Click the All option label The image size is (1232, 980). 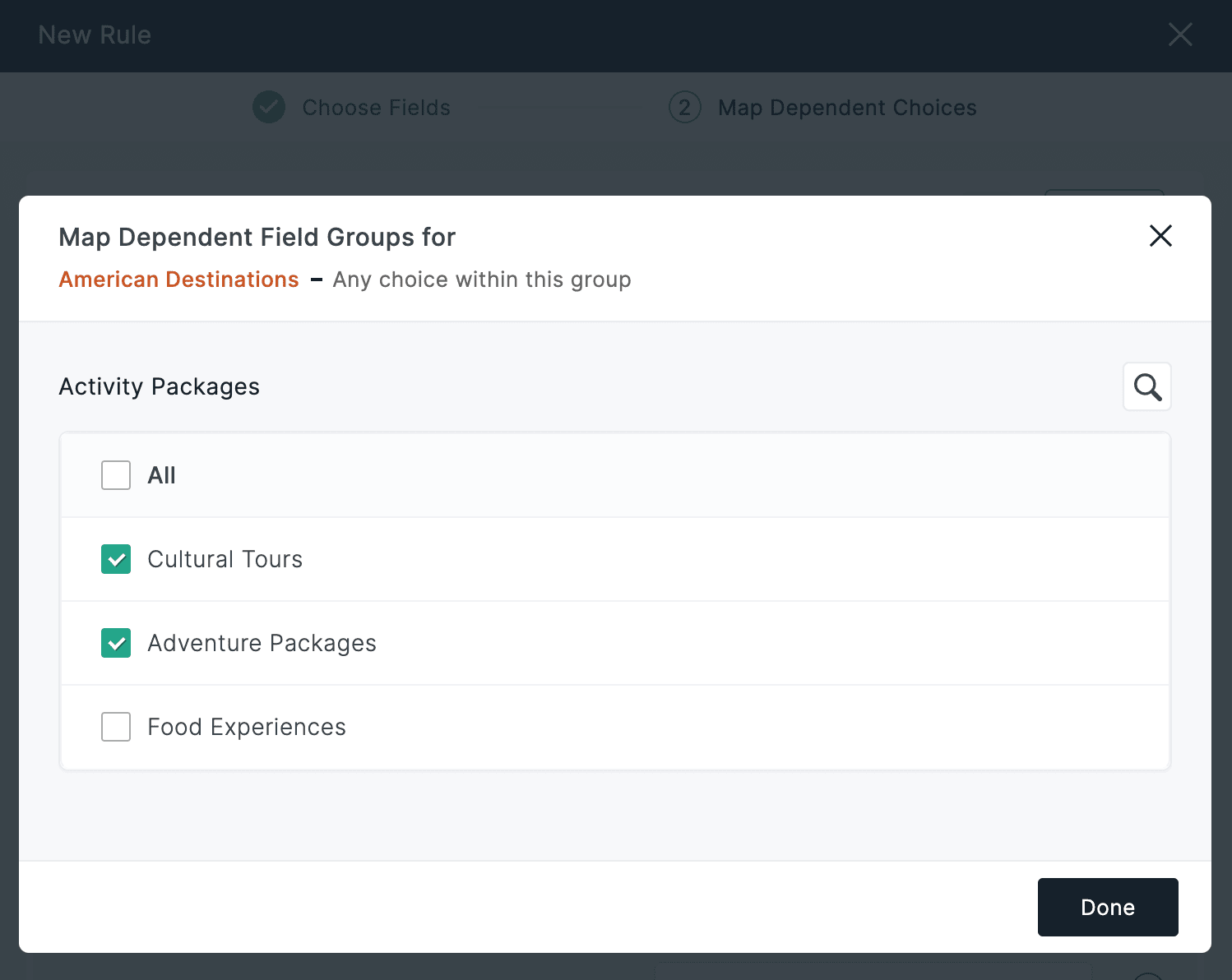(161, 475)
